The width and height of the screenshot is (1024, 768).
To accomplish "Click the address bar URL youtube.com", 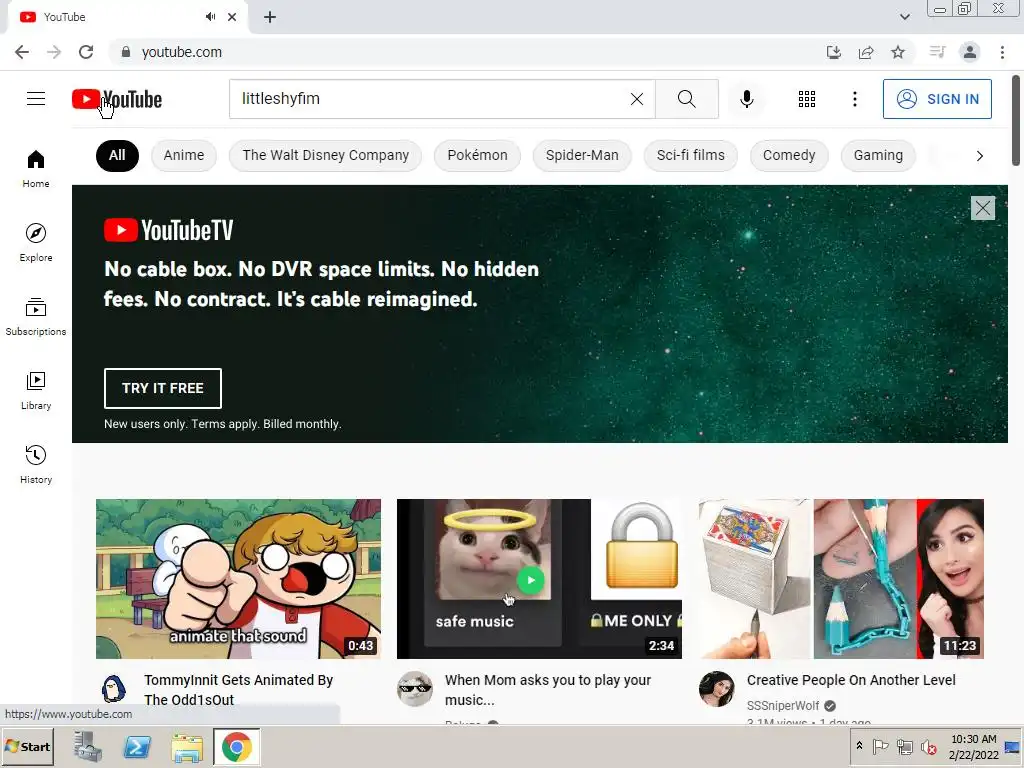I will point(182,52).
